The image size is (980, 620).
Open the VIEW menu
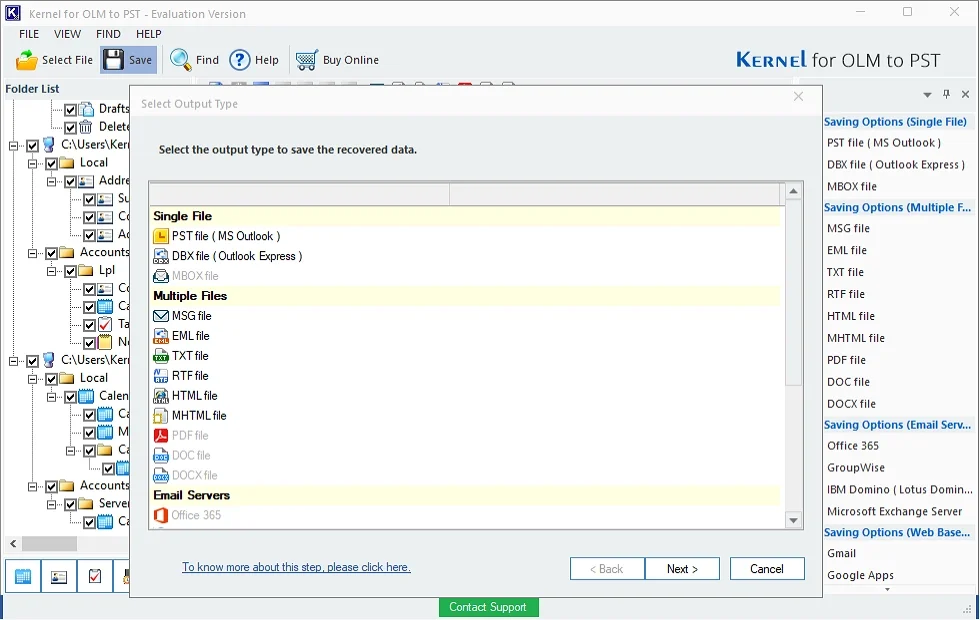[67, 34]
